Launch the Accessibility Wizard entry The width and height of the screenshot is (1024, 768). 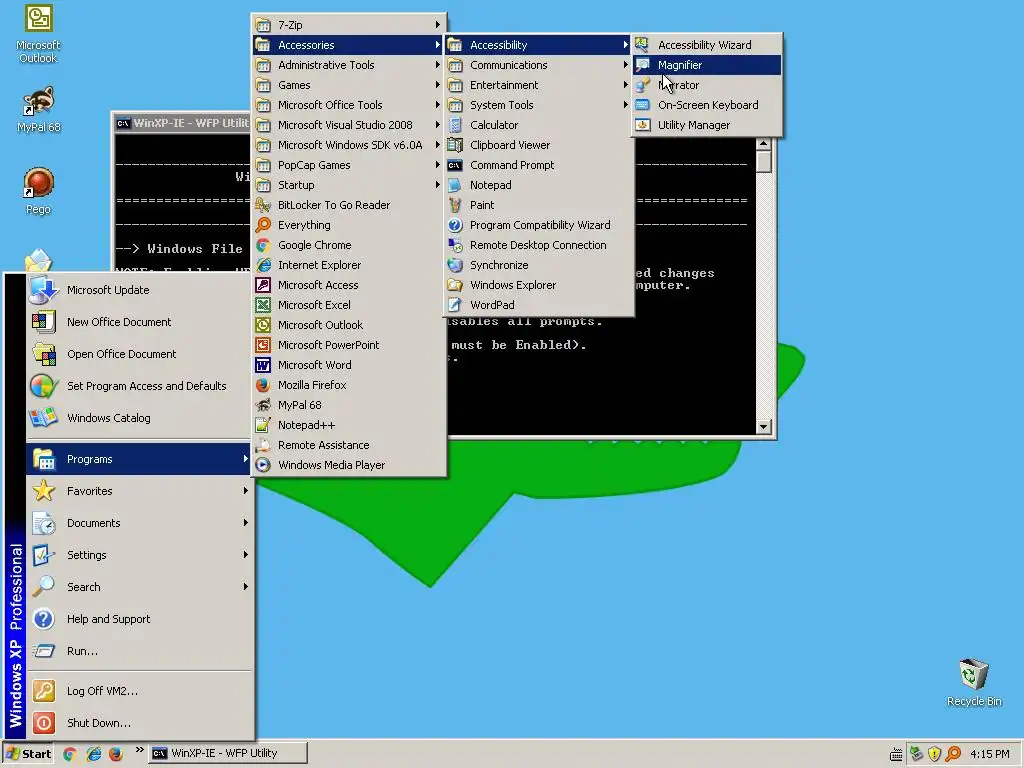[707, 45]
